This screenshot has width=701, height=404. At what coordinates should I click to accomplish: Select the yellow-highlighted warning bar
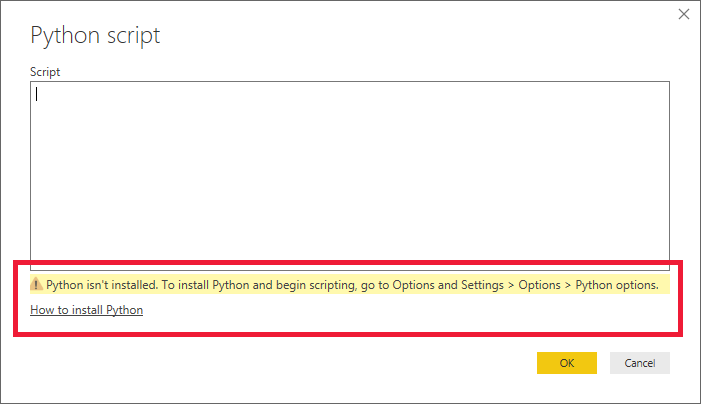tap(350, 285)
